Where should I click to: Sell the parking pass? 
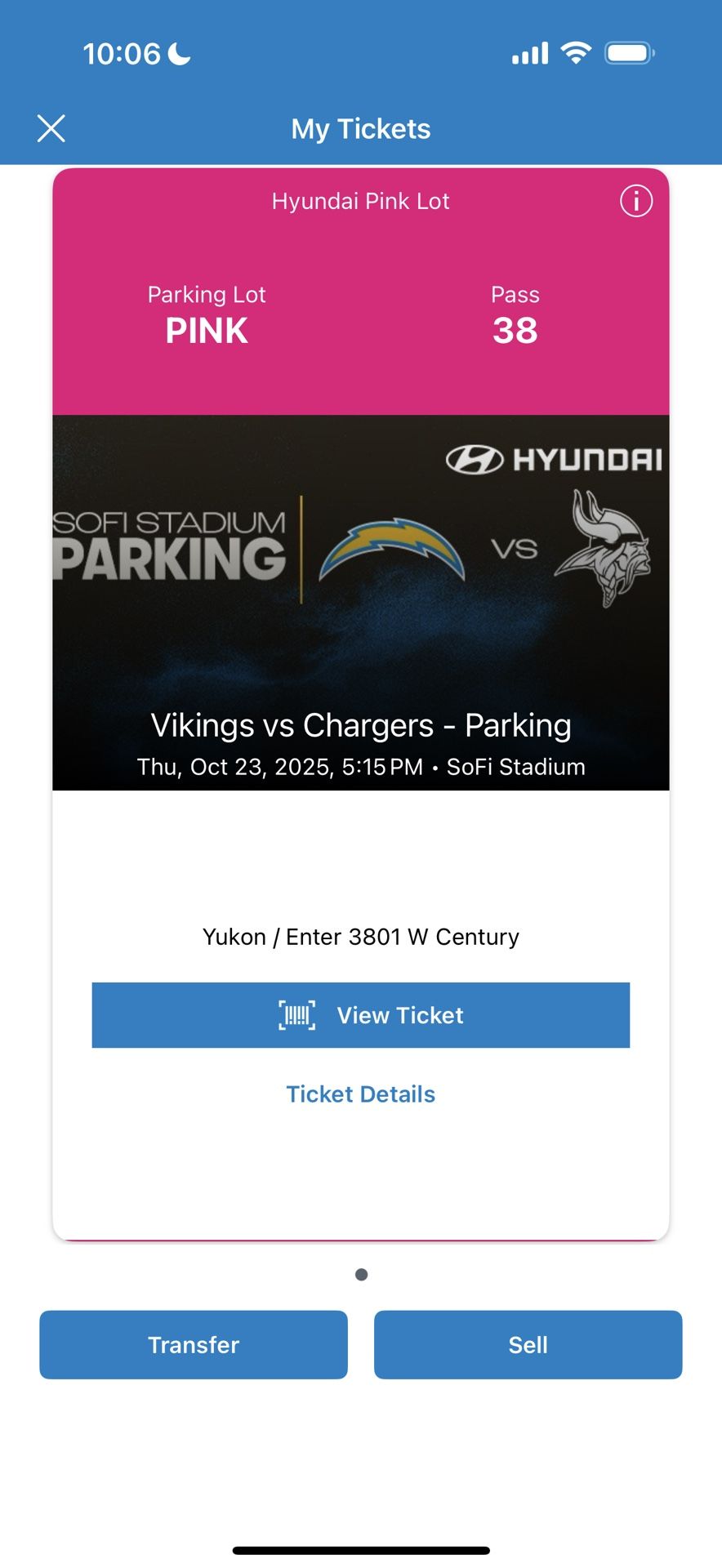click(x=528, y=1344)
